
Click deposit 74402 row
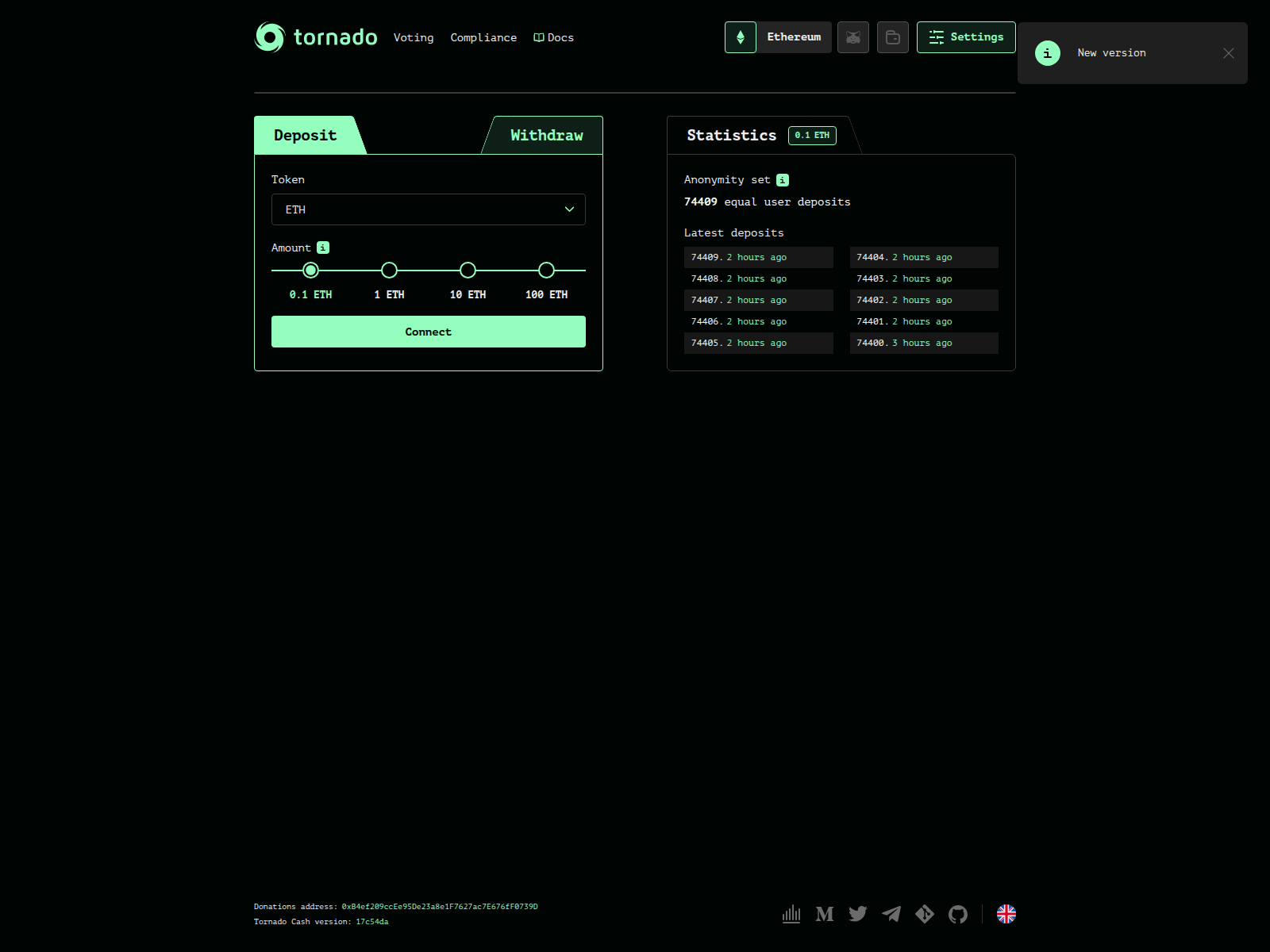[x=924, y=300]
